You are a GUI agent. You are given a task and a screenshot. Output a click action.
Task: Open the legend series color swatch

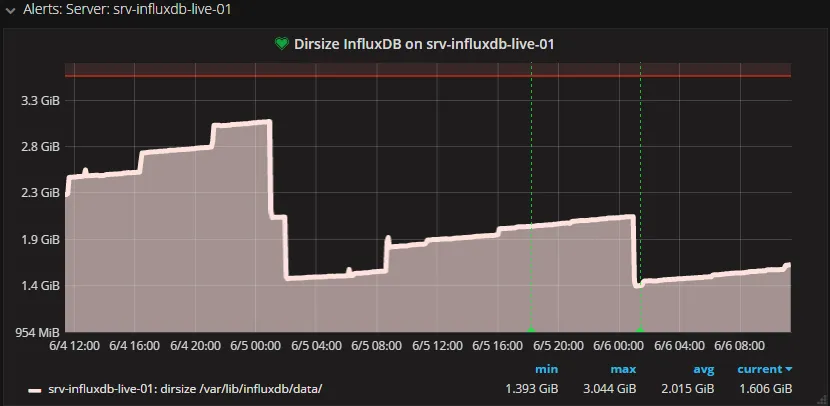35,391
